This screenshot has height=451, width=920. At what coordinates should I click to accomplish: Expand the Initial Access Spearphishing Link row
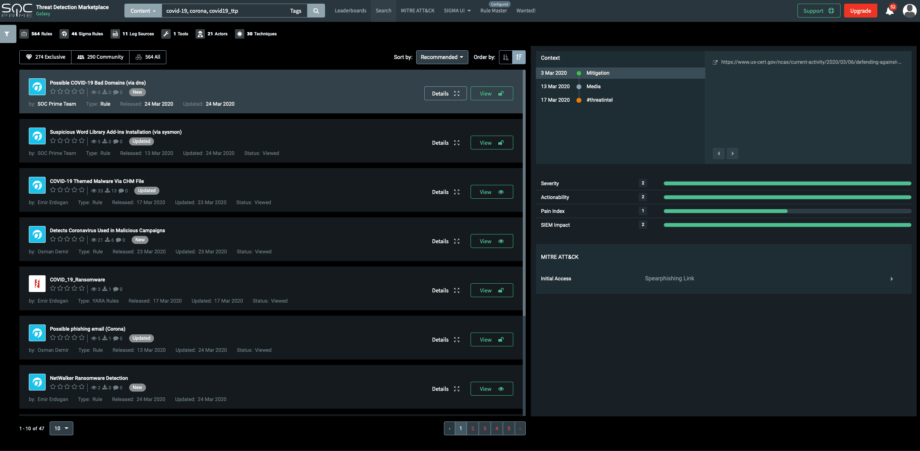(x=725, y=279)
